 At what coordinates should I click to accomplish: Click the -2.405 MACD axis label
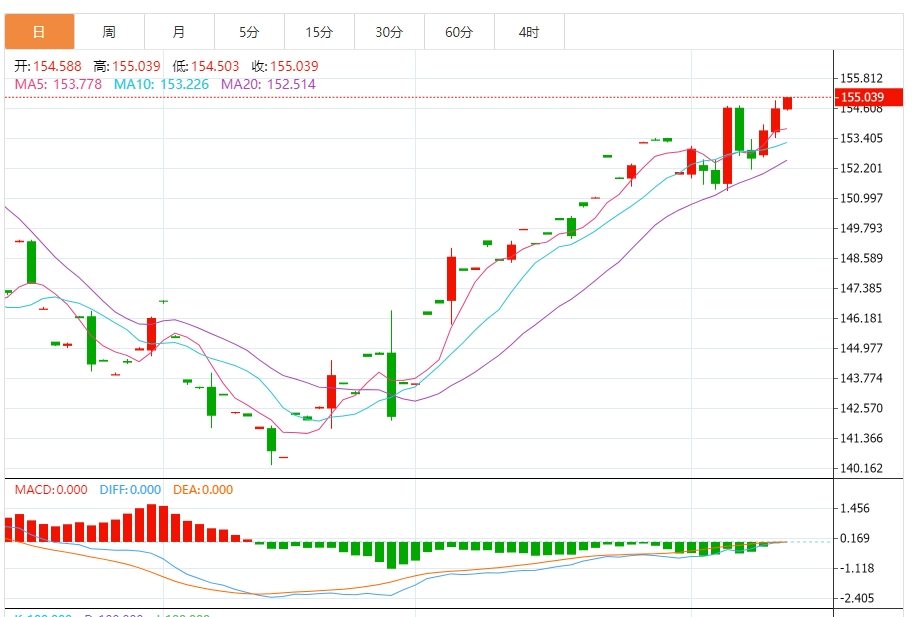pyautogui.click(x=857, y=598)
